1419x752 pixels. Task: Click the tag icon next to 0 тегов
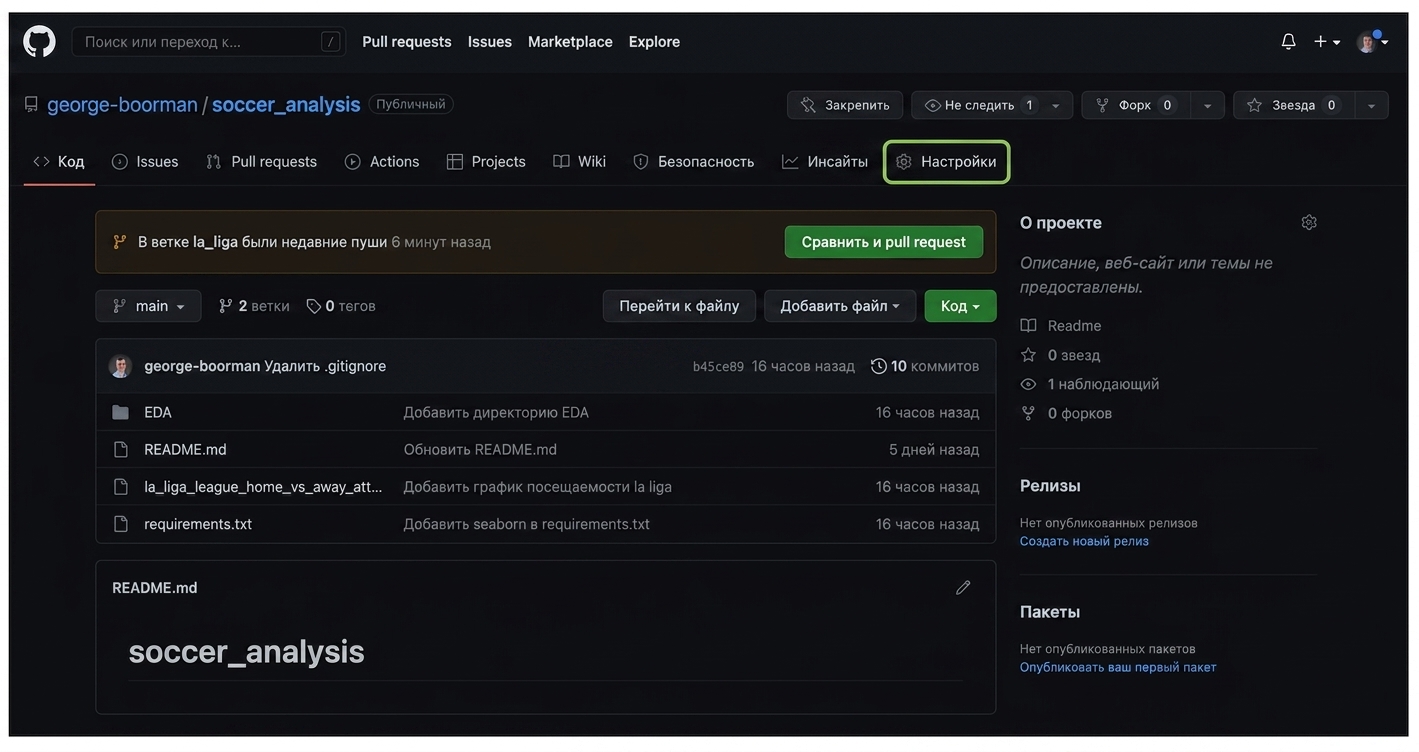[x=314, y=306]
